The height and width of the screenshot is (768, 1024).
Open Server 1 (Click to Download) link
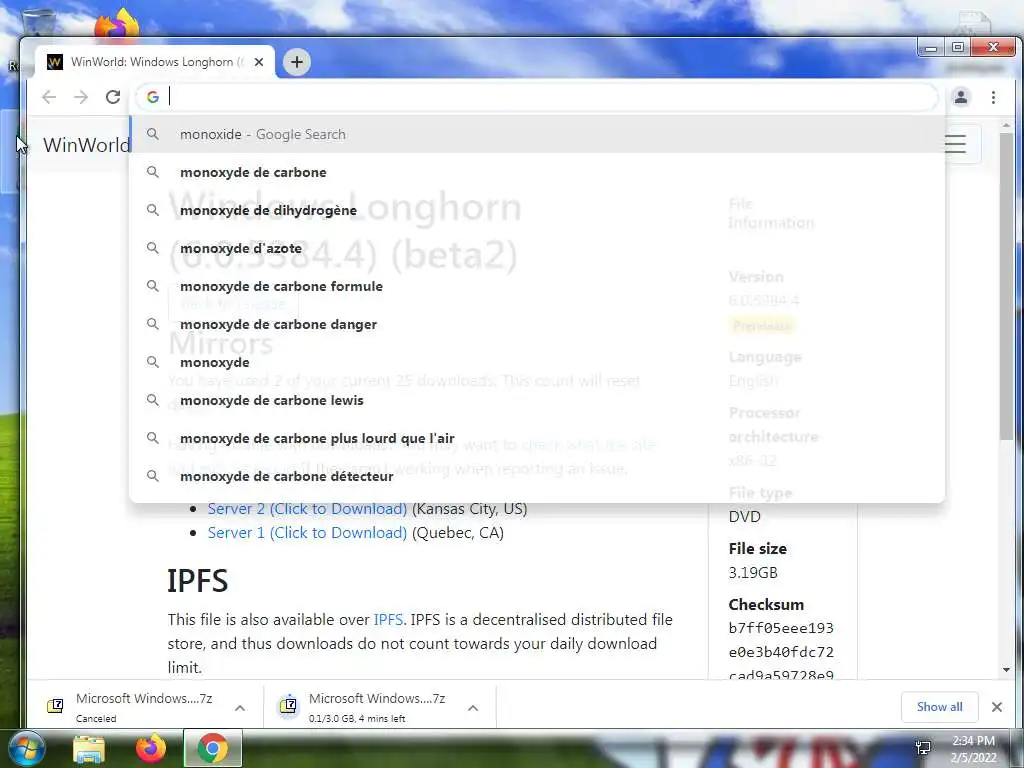307,533
